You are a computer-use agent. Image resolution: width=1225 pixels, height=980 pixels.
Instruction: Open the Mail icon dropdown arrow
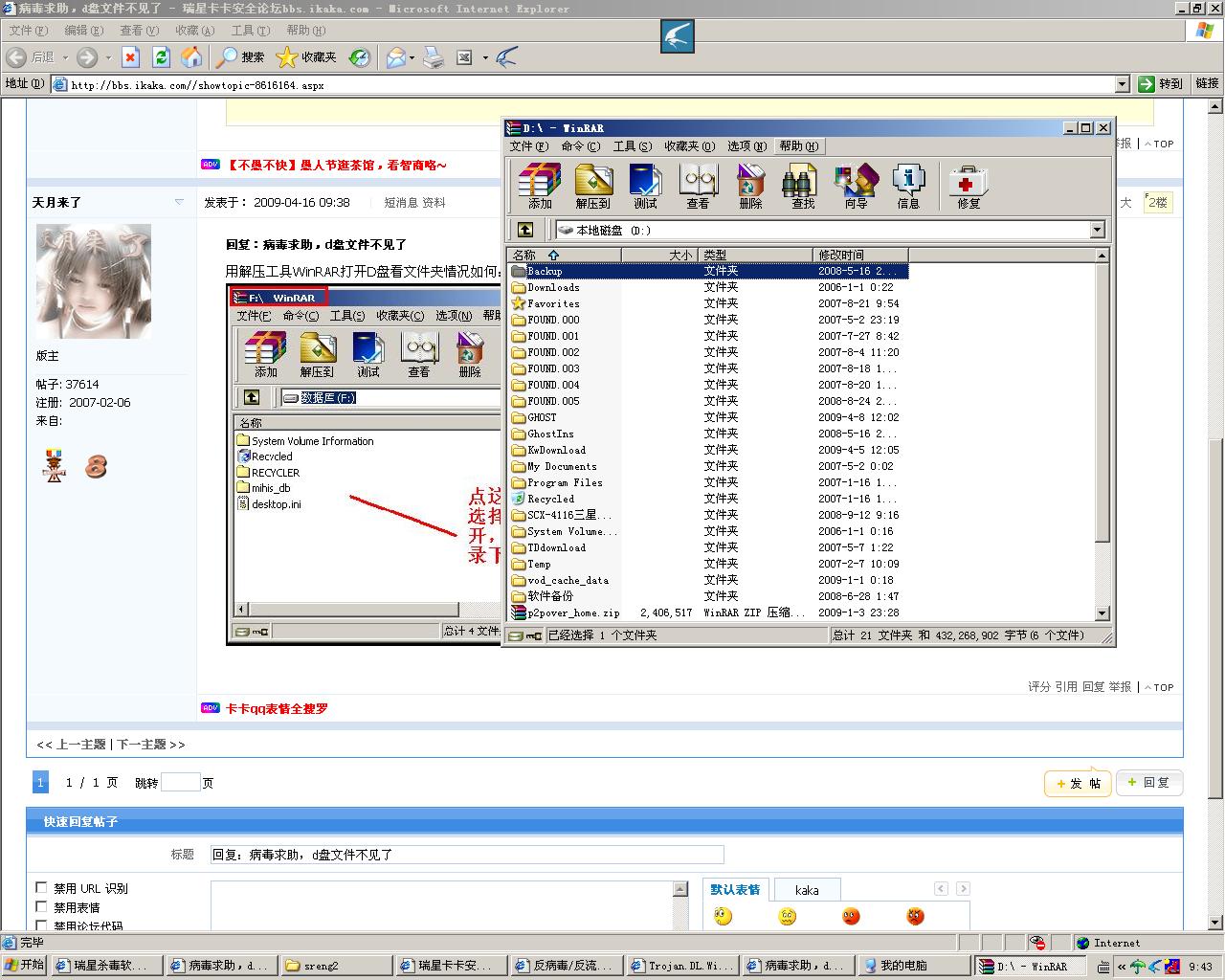(x=412, y=57)
